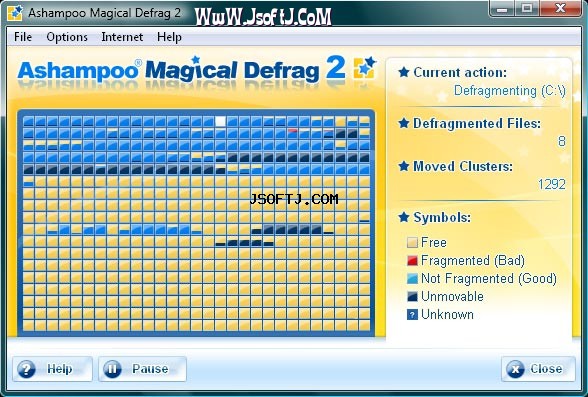Click the question mark icon on the Help button
This screenshot has width=588, height=397.
point(27,369)
